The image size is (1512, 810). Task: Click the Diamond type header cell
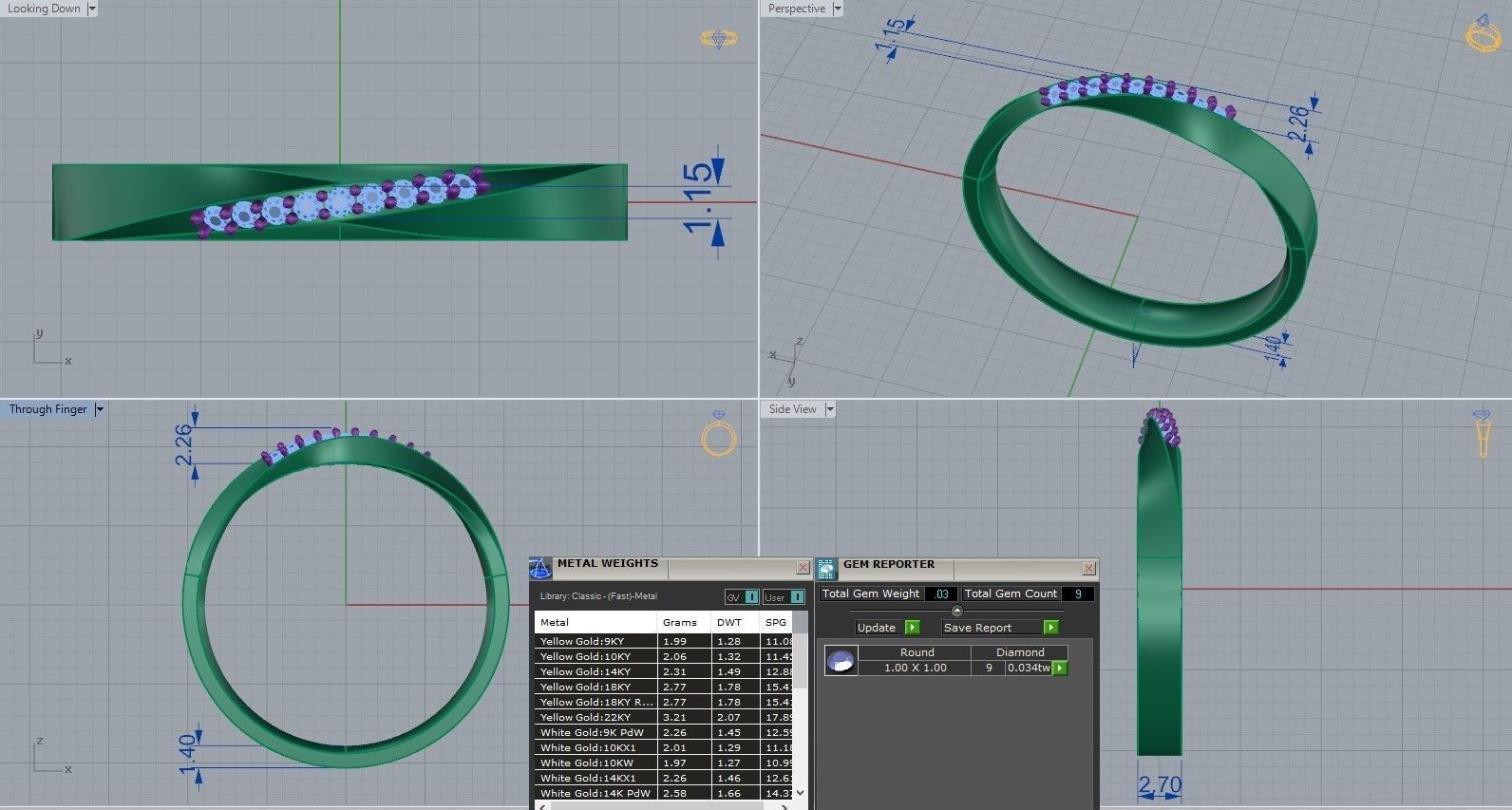coord(1020,652)
